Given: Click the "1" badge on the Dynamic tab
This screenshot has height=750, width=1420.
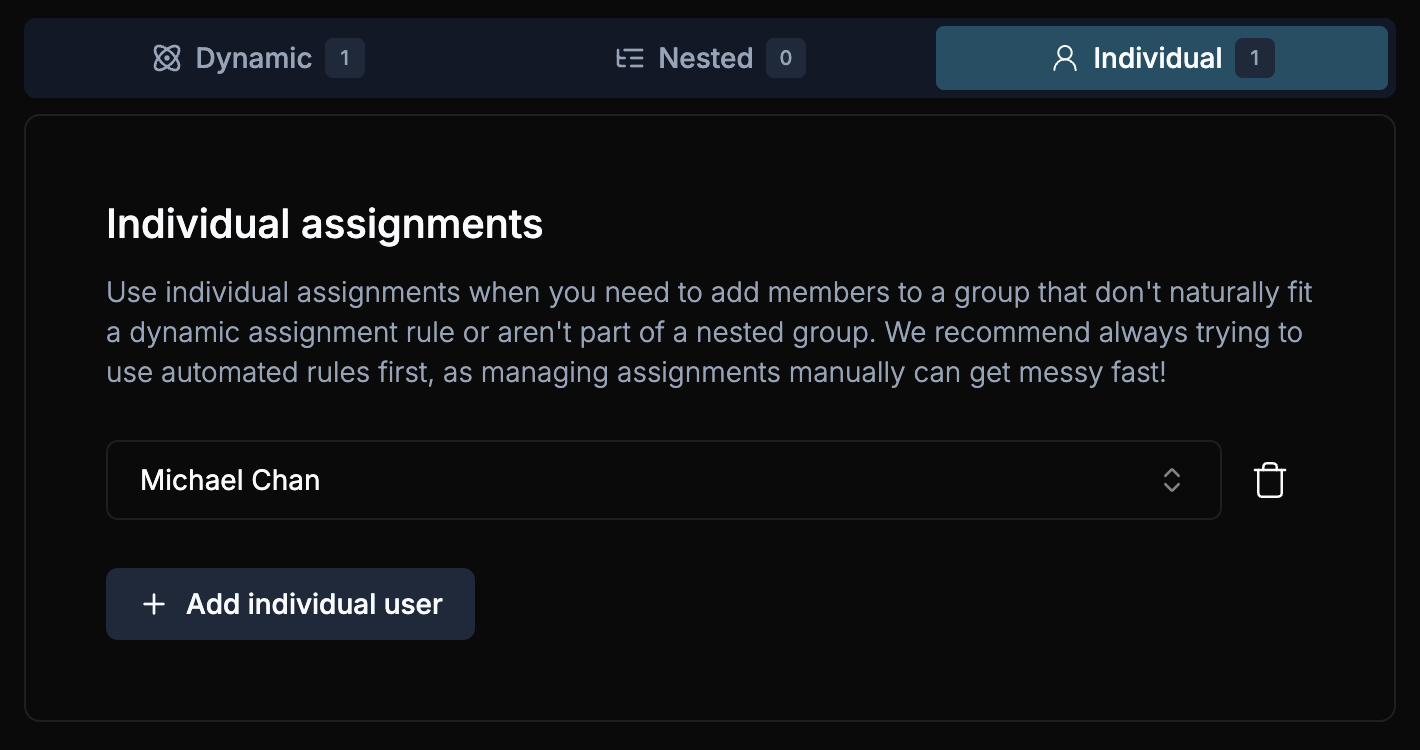Looking at the screenshot, I should (345, 58).
